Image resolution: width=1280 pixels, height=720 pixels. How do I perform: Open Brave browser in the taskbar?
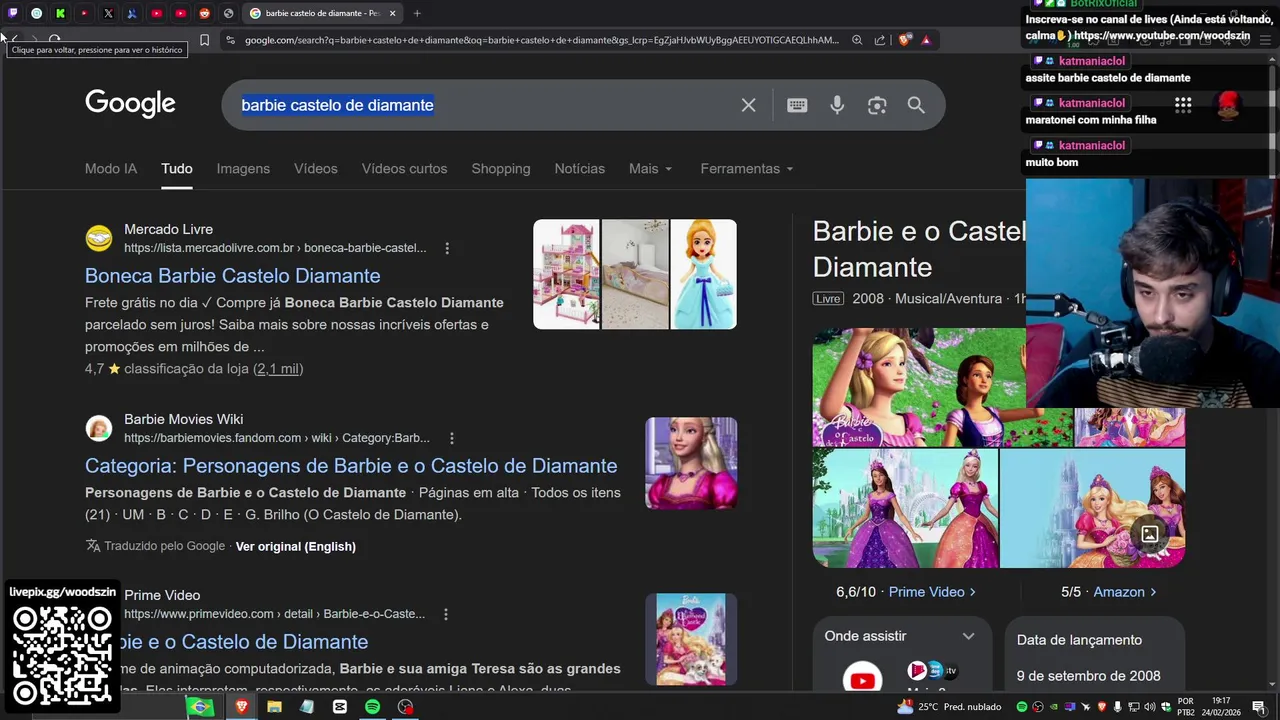tap(241, 707)
